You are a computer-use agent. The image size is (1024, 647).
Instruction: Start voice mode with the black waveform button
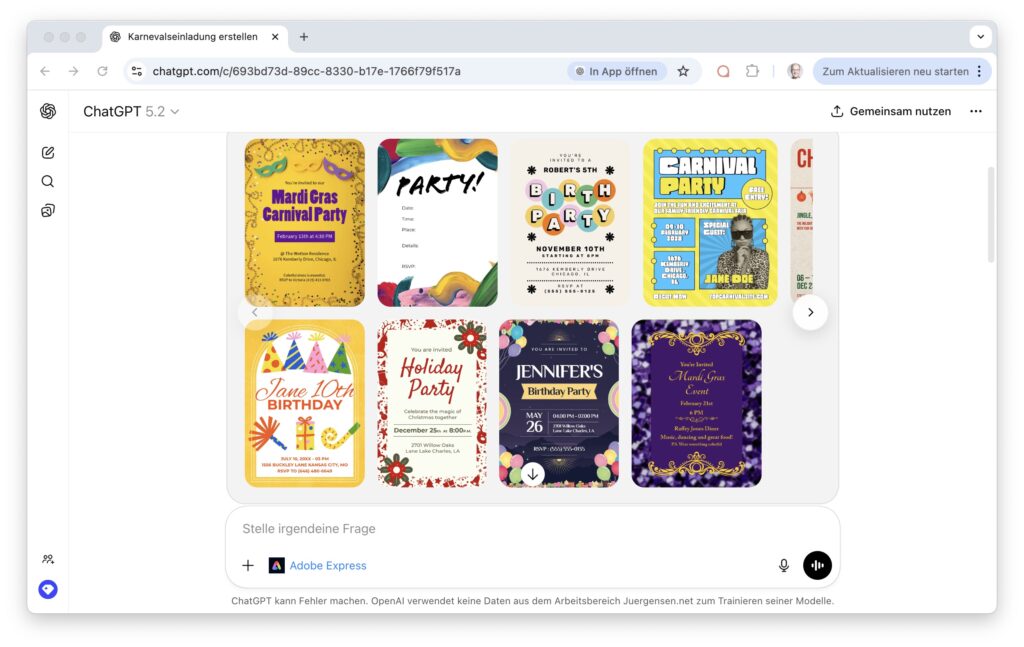[817, 566]
